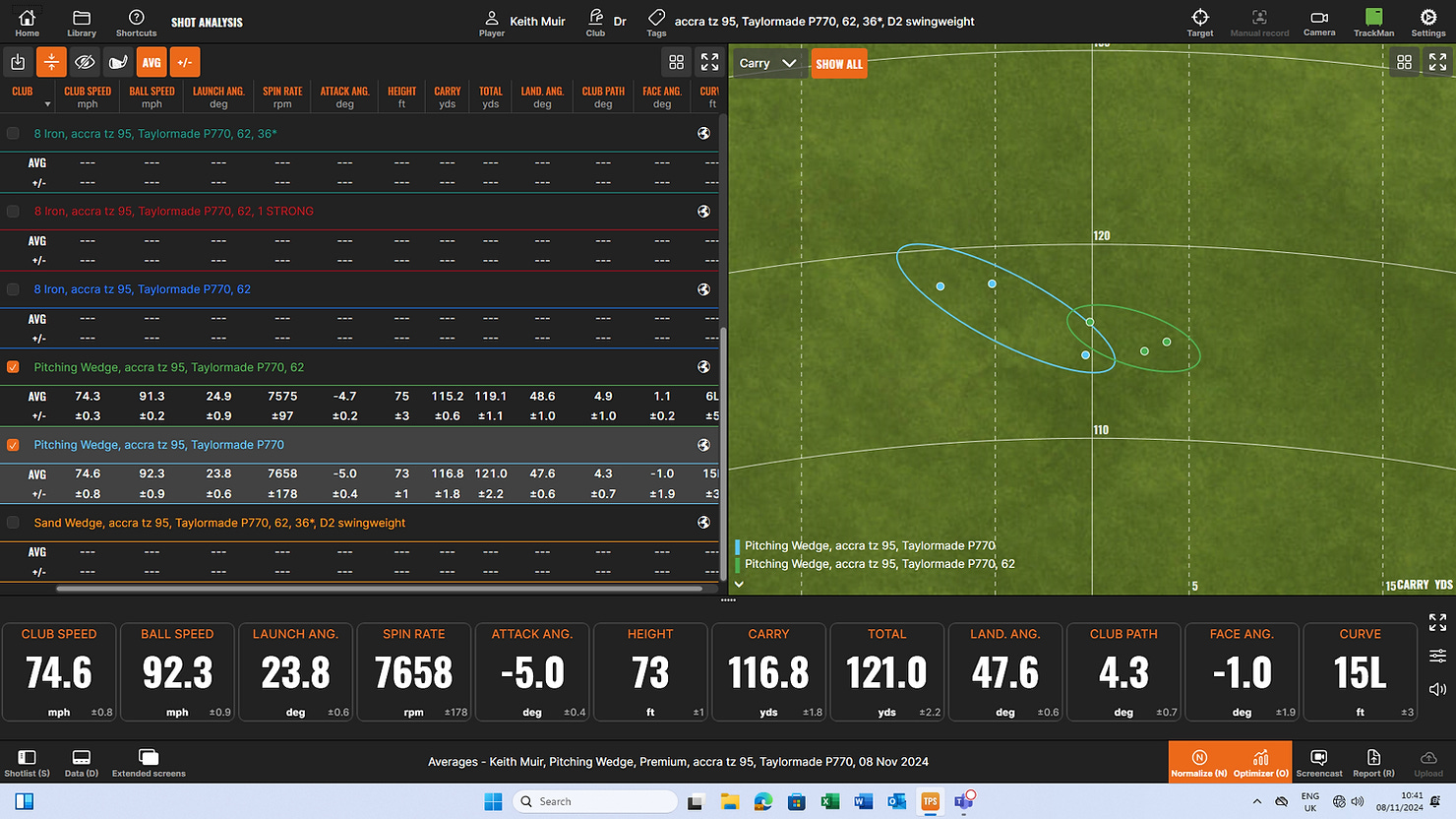The image size is (1456, 819).
Task: Check the 8 Iron 1 STRONG group
Action: coord(13,211)
